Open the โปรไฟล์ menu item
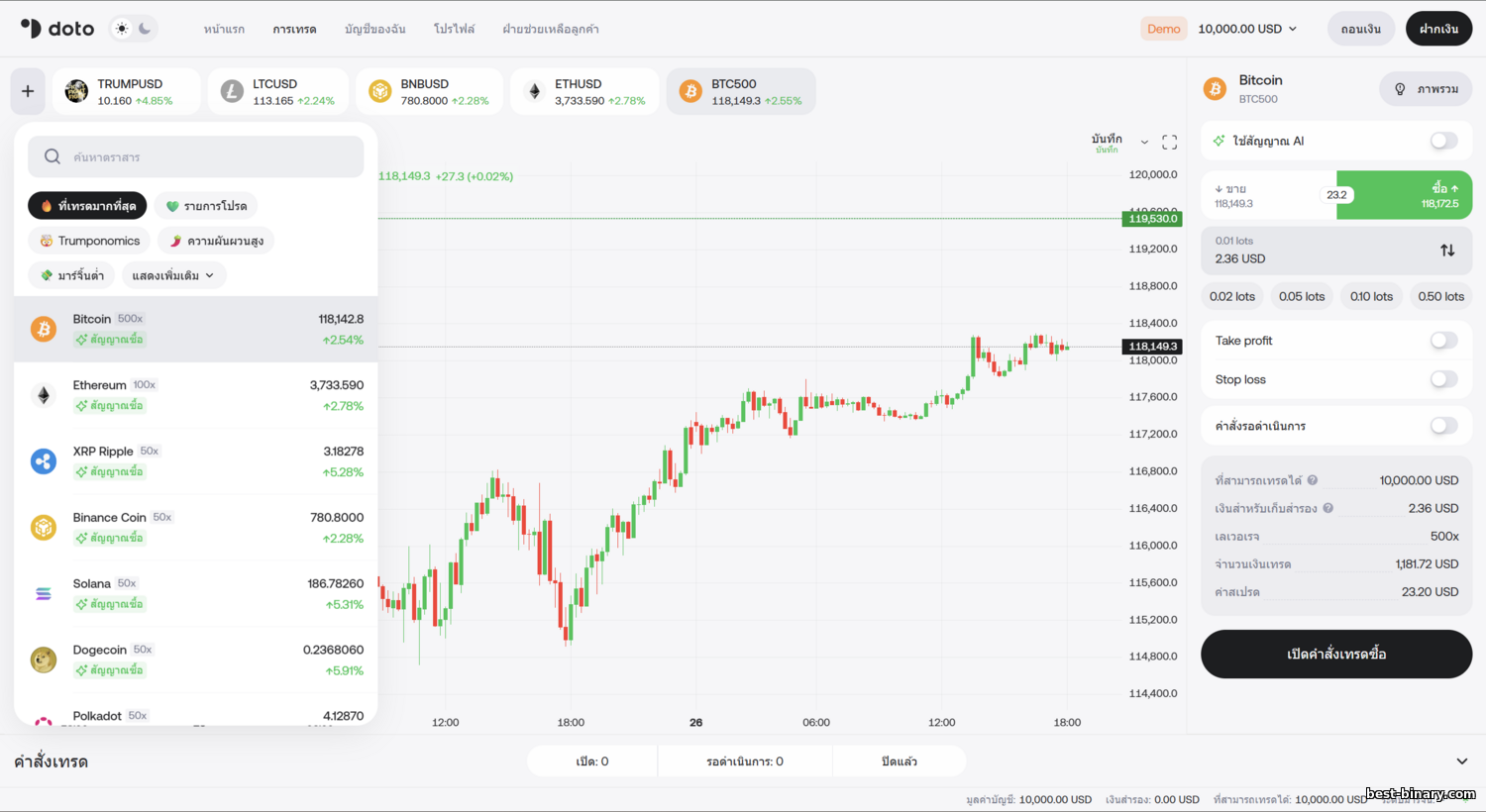Screen dimensions: 1486x812 454,29
